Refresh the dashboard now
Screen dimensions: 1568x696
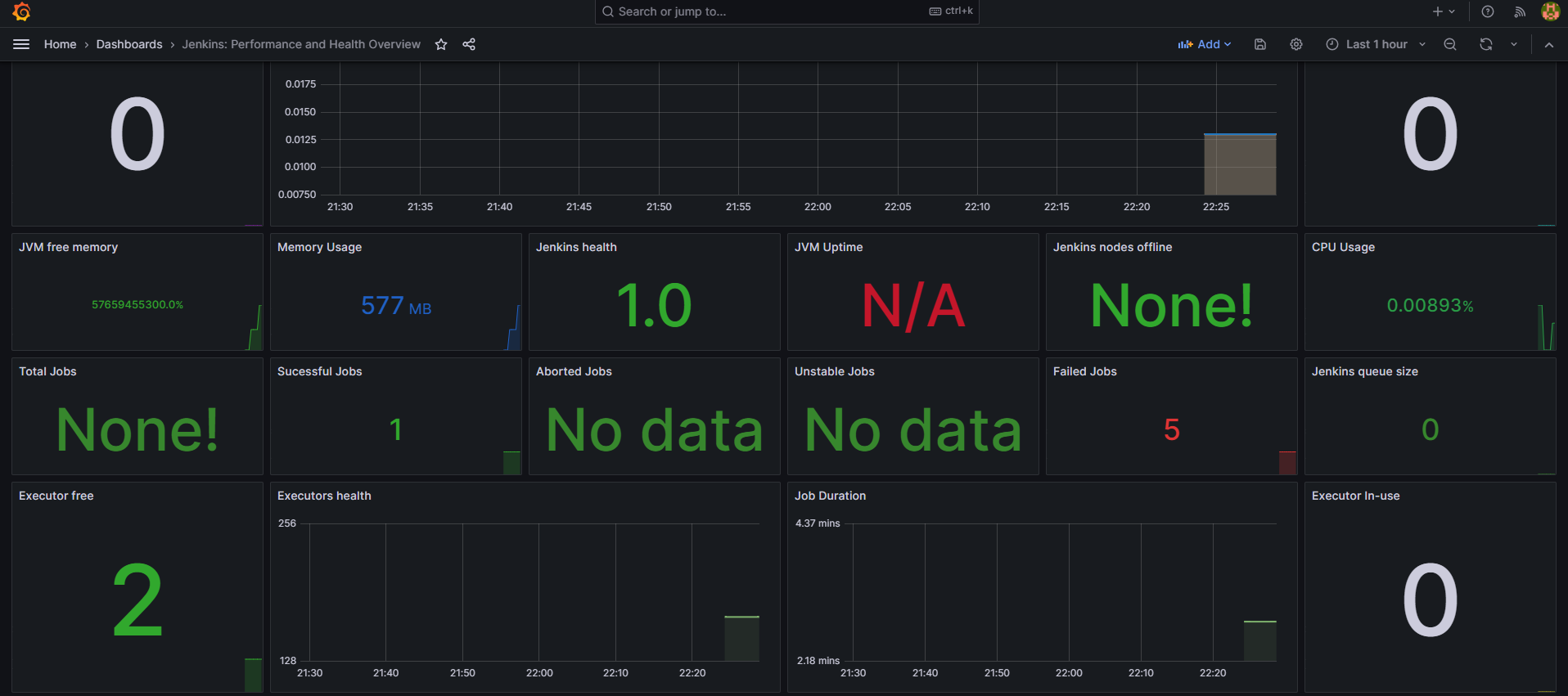(1486, 44)
